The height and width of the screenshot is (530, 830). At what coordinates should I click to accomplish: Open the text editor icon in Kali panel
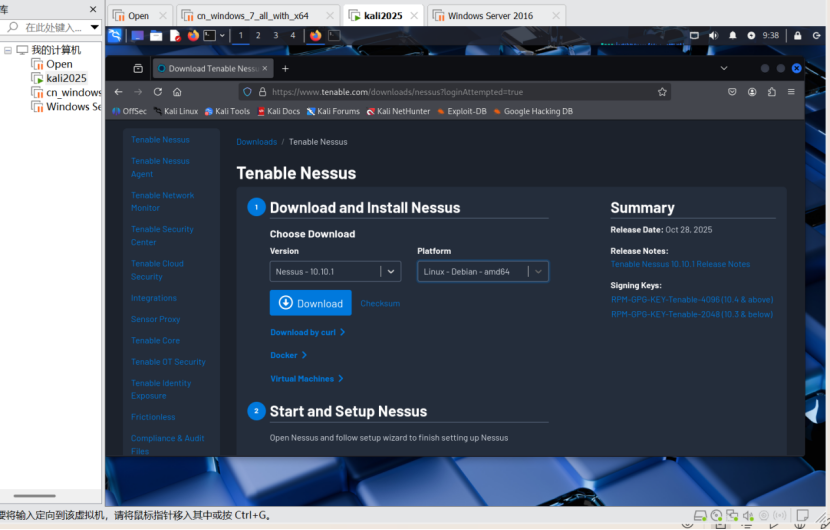pos(175,35)
